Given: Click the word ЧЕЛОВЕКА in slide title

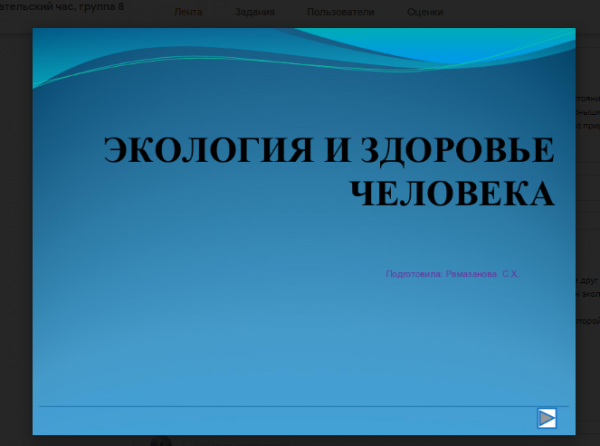Looking at the screenshot, I should click(453, 192).
